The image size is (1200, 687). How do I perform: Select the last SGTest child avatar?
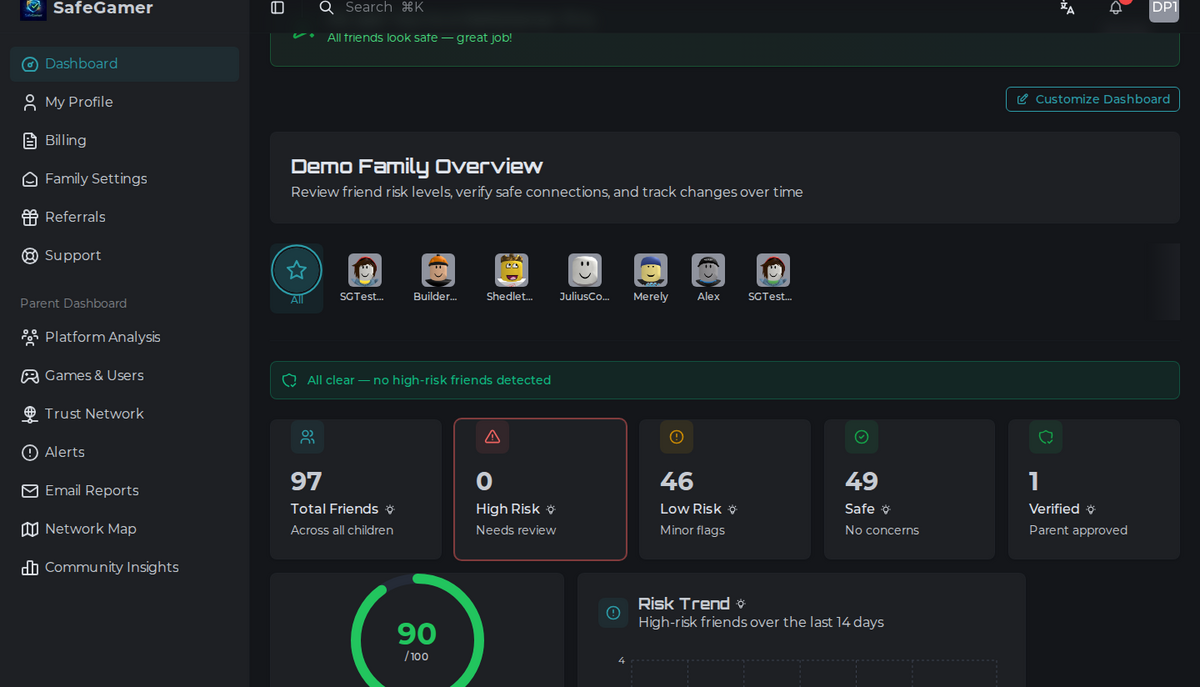[x=772, y=277]
